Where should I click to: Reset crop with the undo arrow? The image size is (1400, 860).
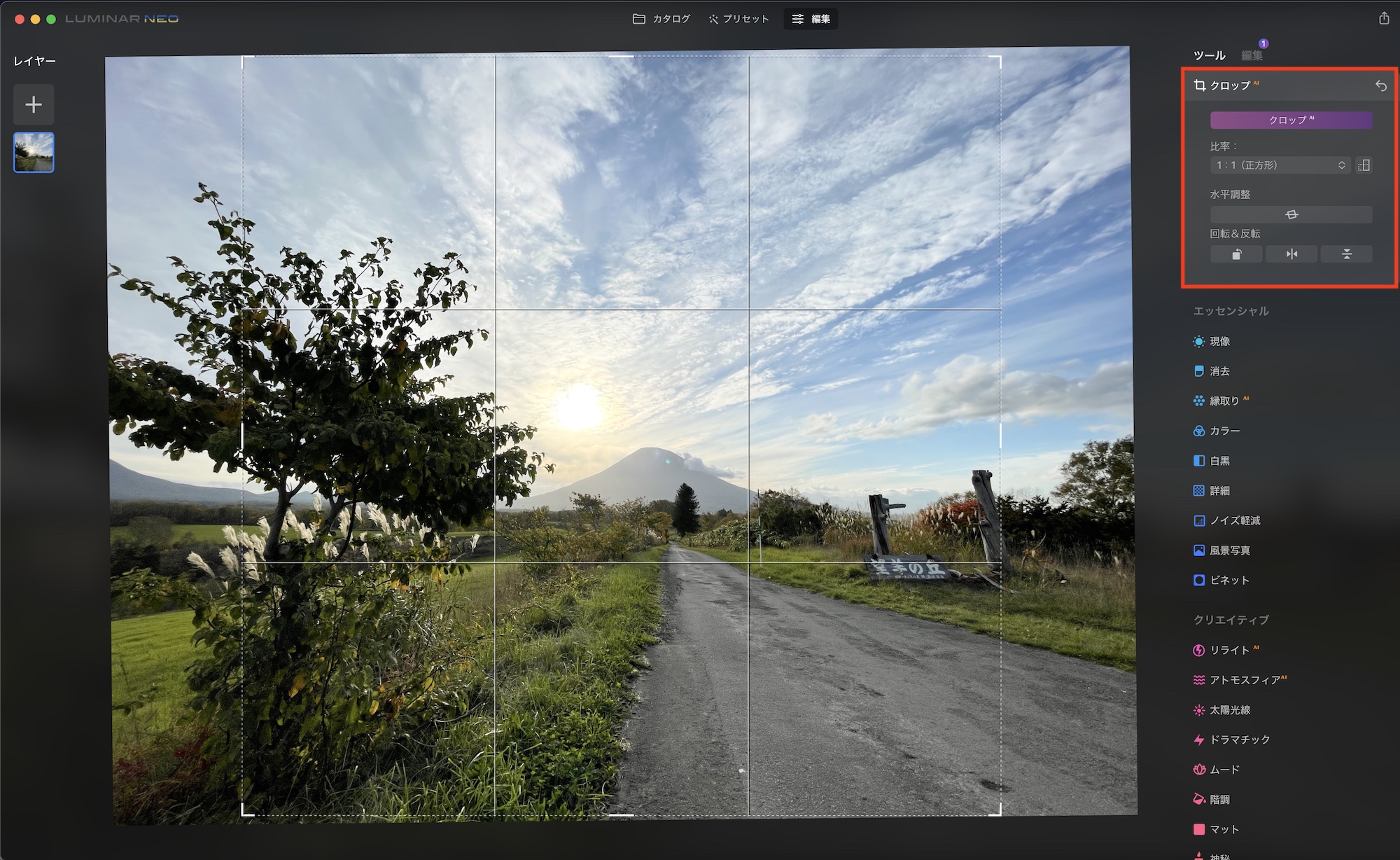pos(1380,85)
